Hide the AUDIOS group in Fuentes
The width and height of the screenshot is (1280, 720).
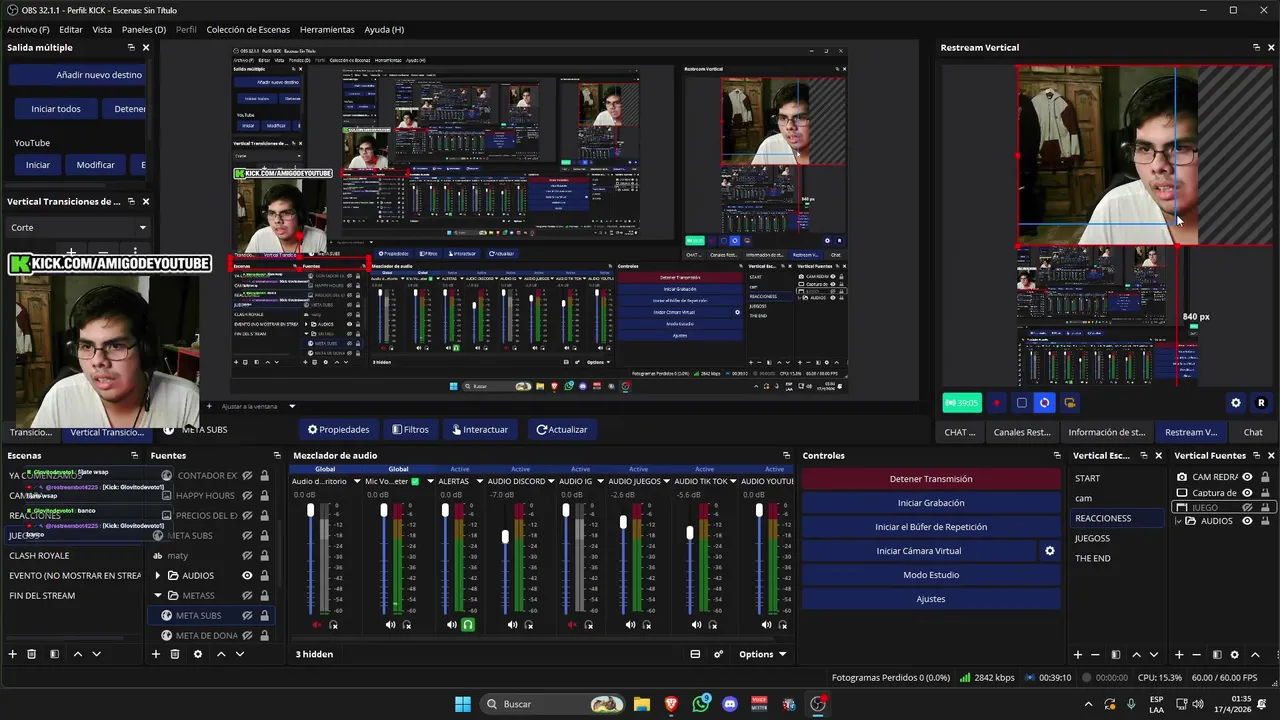(x=247, y=576)
